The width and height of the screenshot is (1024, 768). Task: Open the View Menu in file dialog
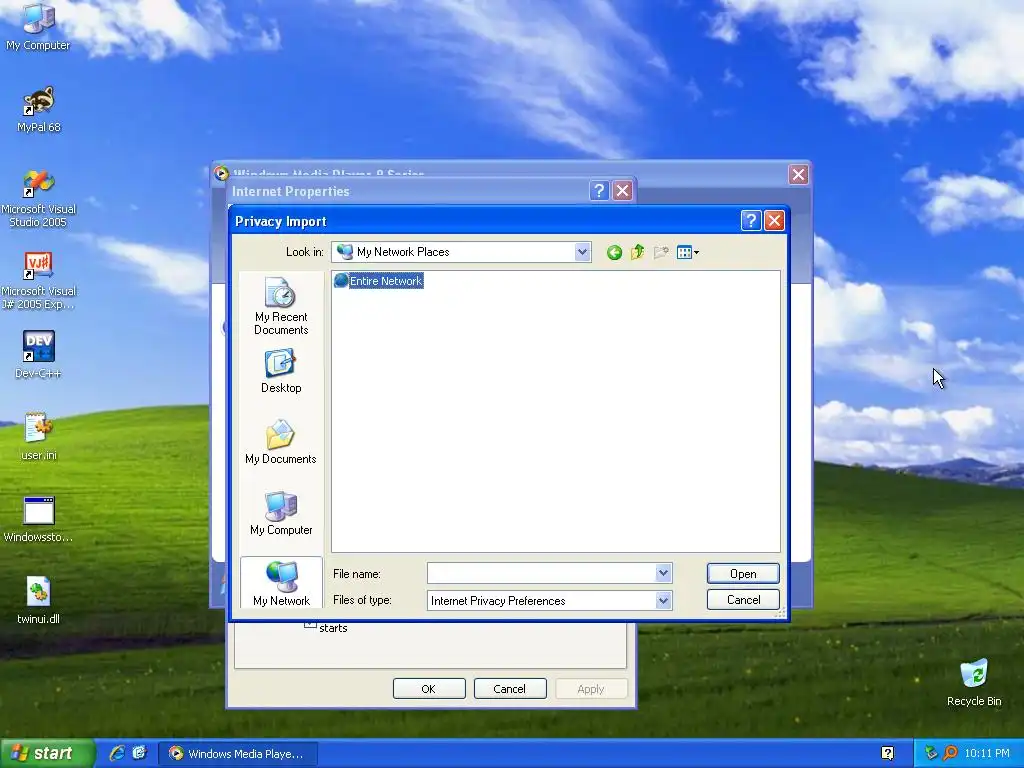688,252
